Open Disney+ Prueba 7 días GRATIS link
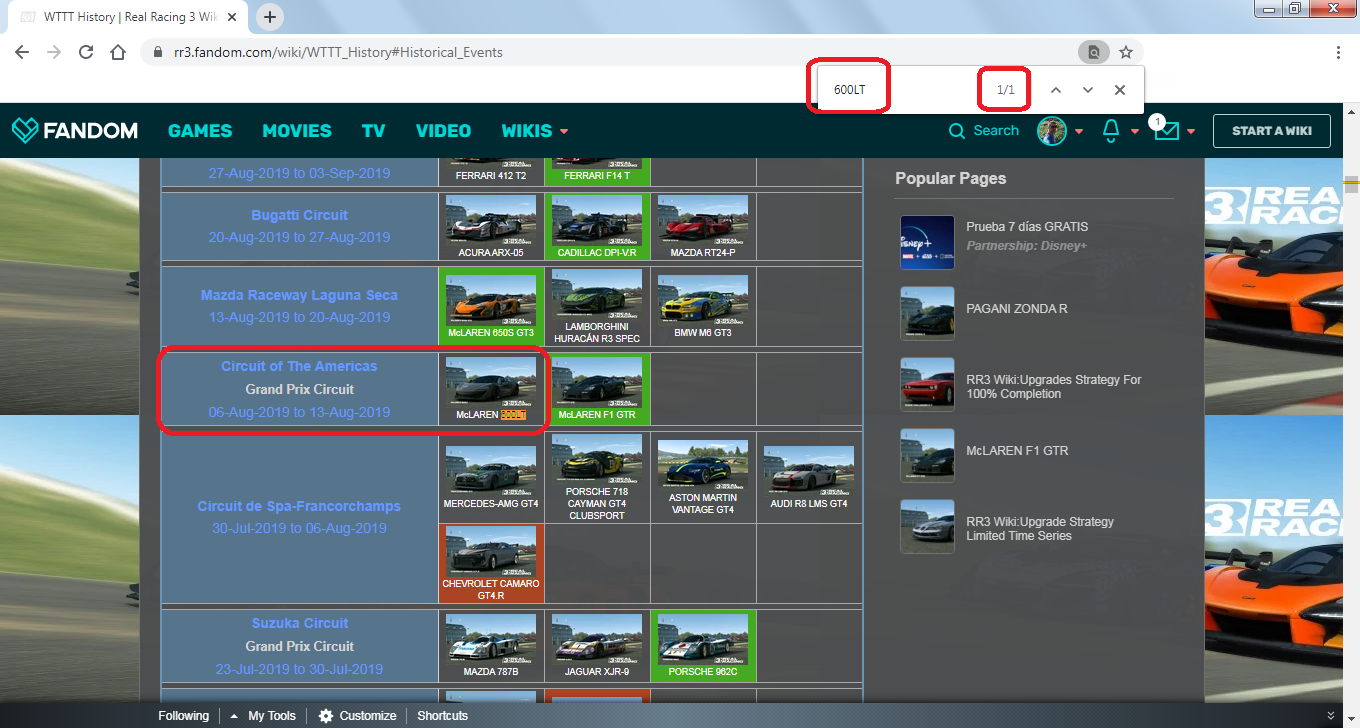Screen dimensions: 1360x728 click(x=1027, y=227)
